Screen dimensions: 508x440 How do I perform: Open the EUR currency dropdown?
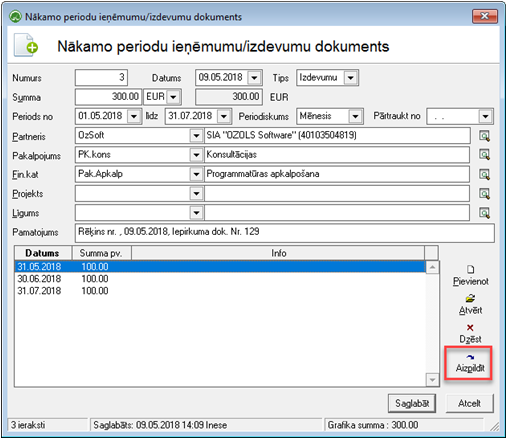(x=173, y=97)
